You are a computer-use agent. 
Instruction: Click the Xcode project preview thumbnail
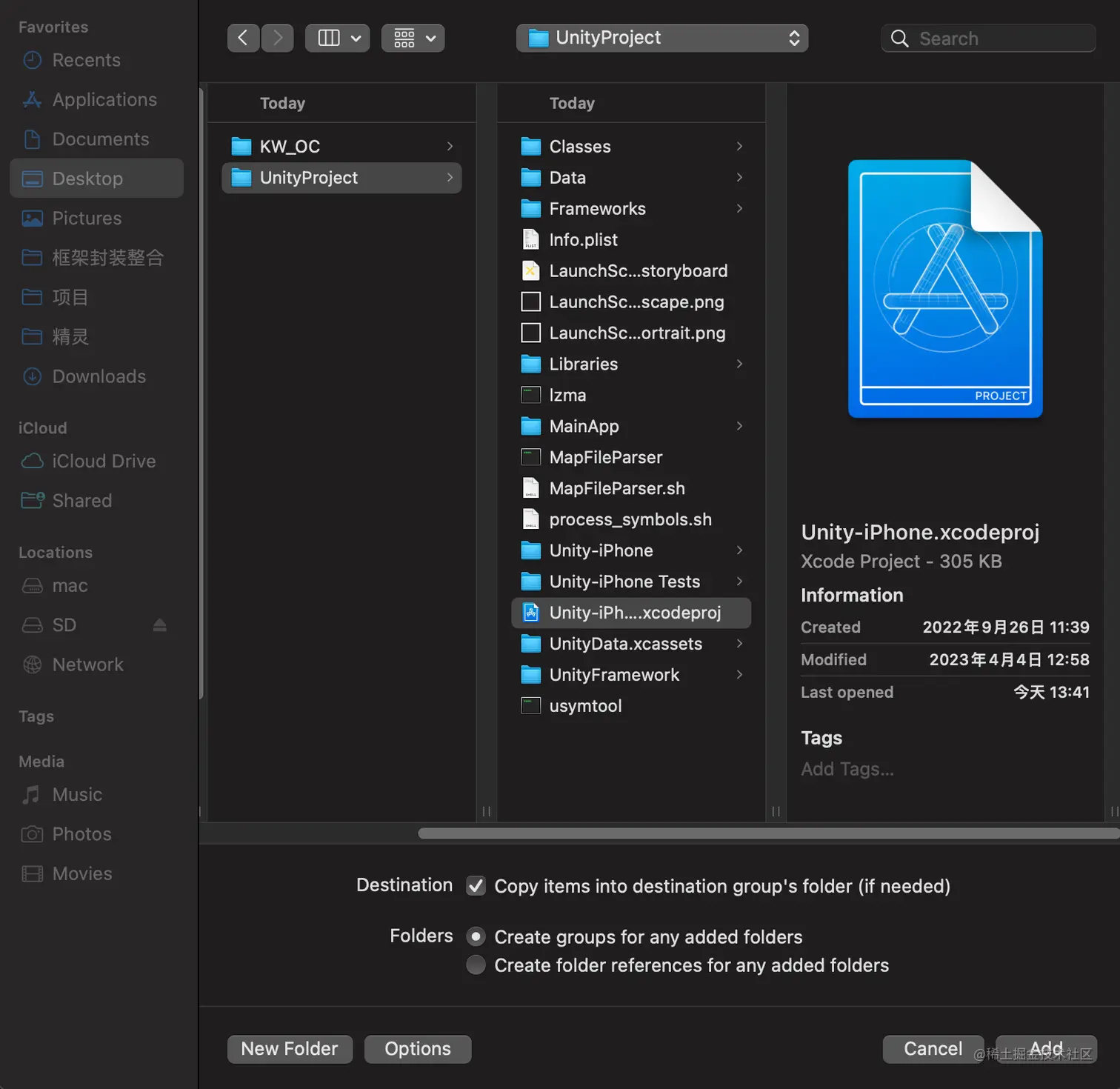tap(945, 289)
